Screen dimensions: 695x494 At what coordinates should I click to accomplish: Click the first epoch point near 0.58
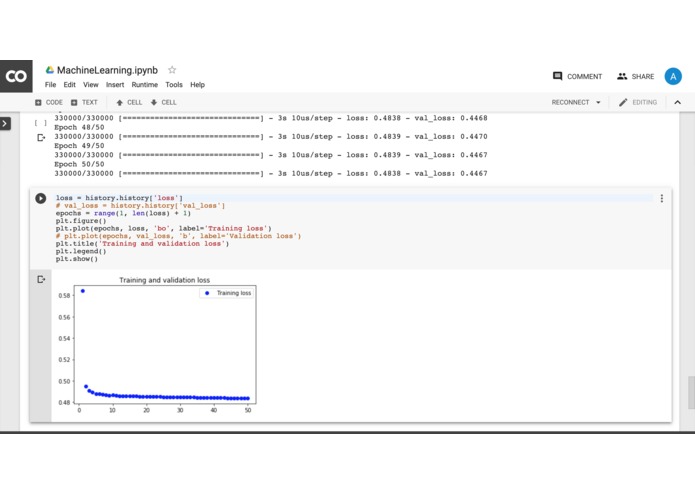pyautogui.click(x=83, y=291)
